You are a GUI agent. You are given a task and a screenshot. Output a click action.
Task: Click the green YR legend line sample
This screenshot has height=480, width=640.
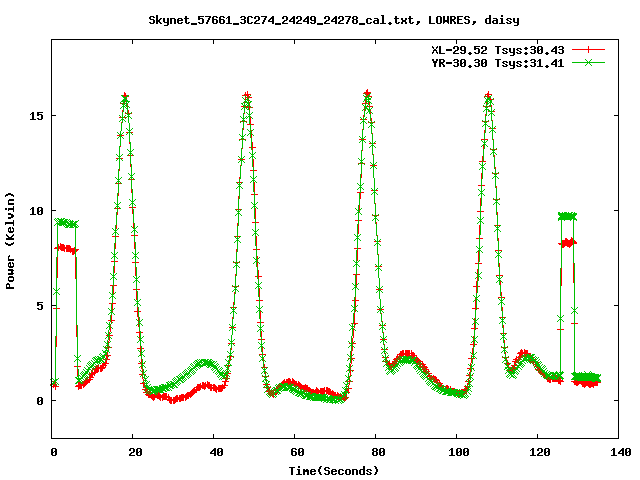(588, 62)
